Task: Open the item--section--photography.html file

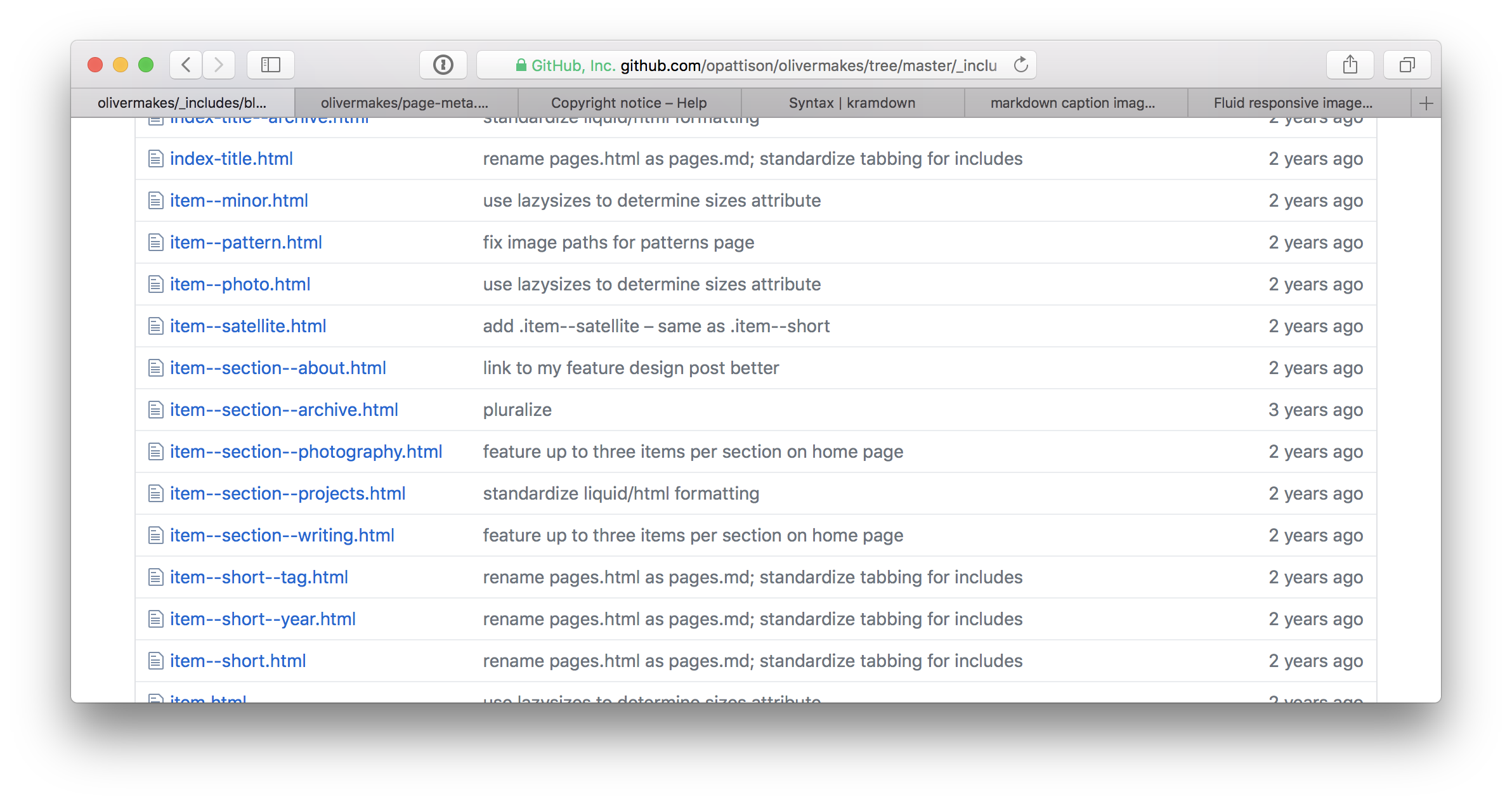Action: click(x=306, y=451)
